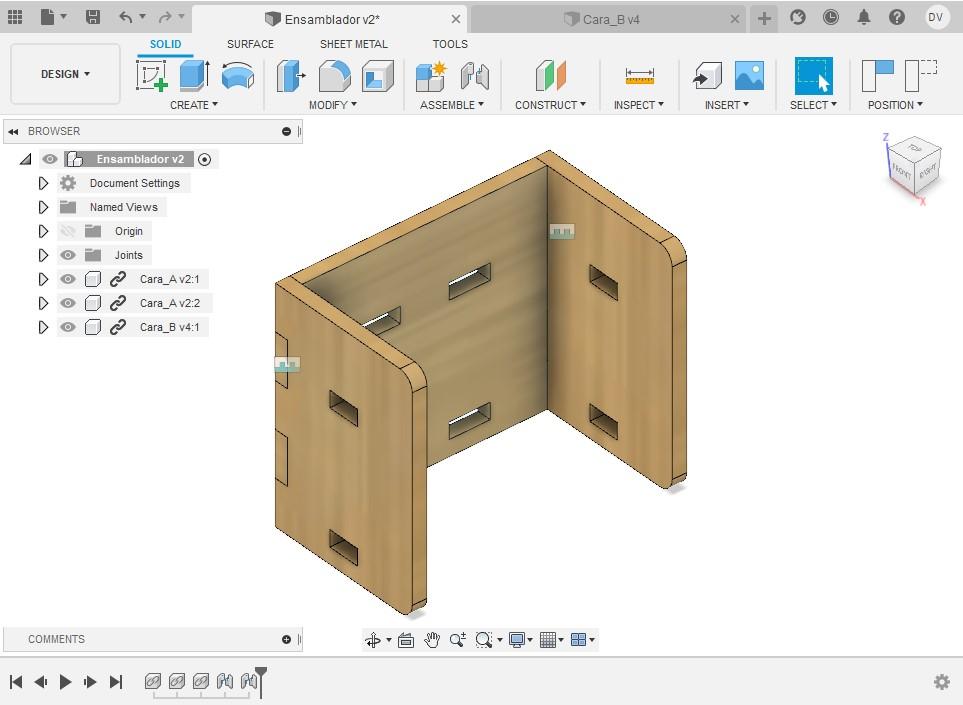The image size is (963, 705).
Task: Expand the Cara_A v2:1 component
Action: pyautogui.click(x=43, y=279)
